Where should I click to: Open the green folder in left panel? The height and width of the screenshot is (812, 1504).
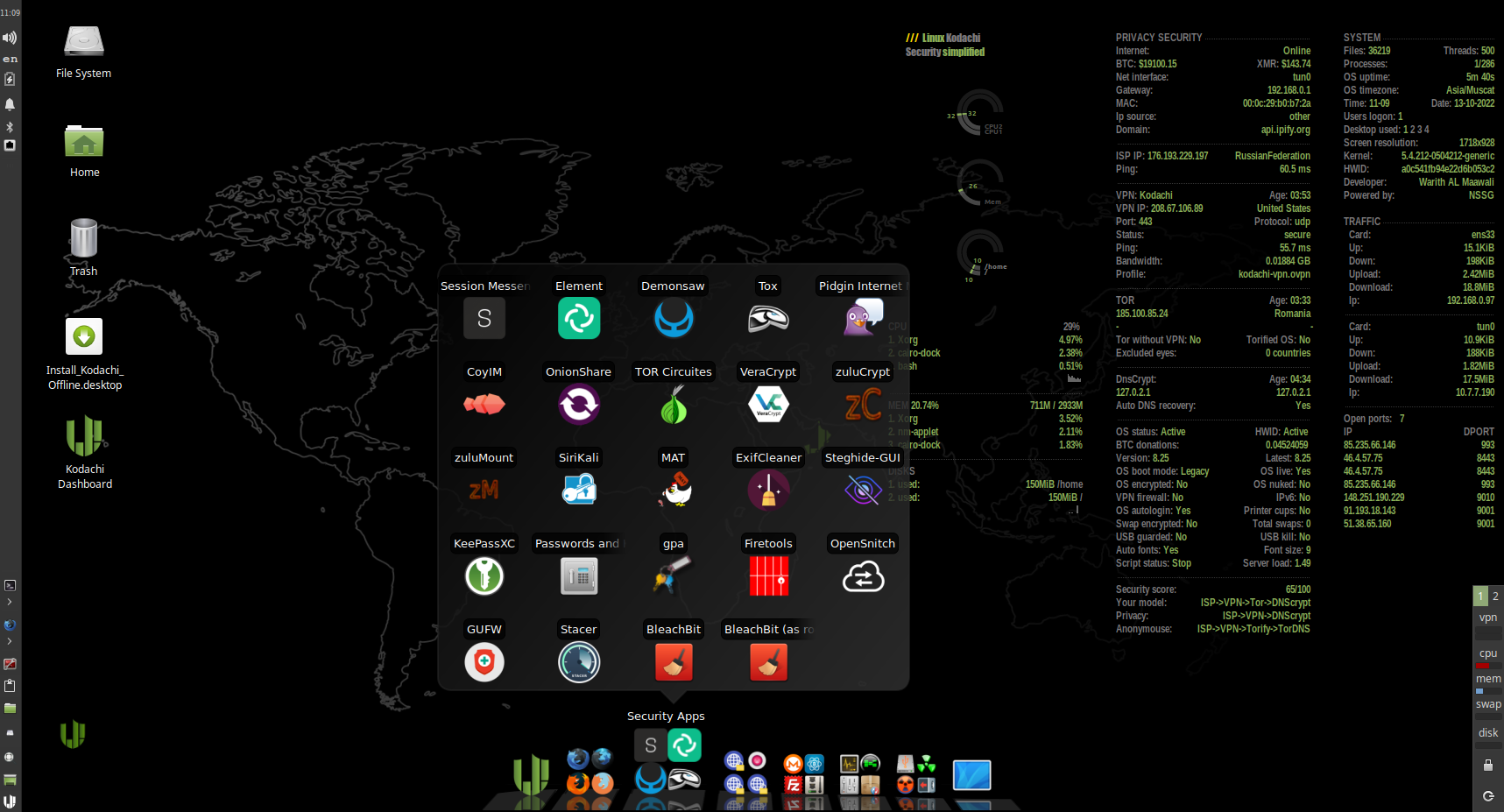(10, 708)
